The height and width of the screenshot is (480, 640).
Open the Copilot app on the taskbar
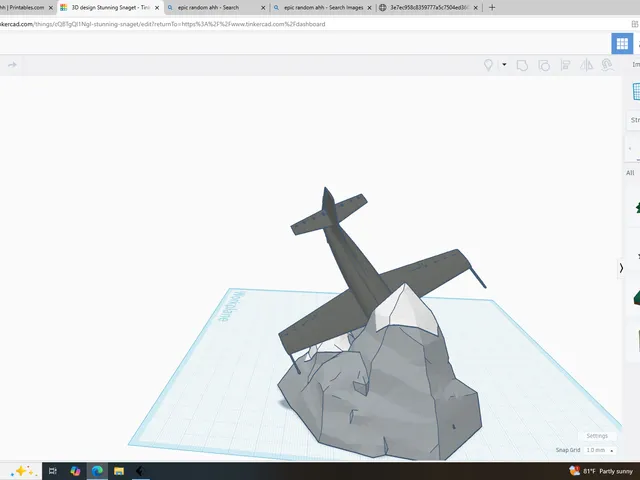tap(75, 471)
